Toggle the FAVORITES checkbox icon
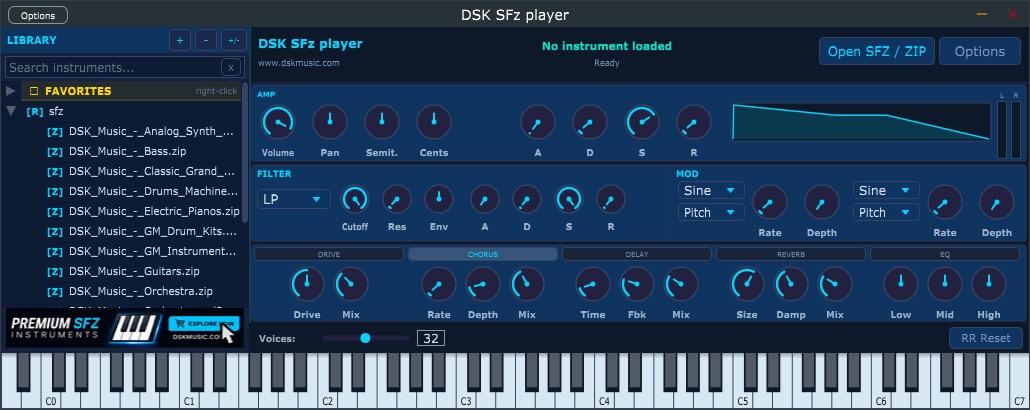 [x=34, y=91]
